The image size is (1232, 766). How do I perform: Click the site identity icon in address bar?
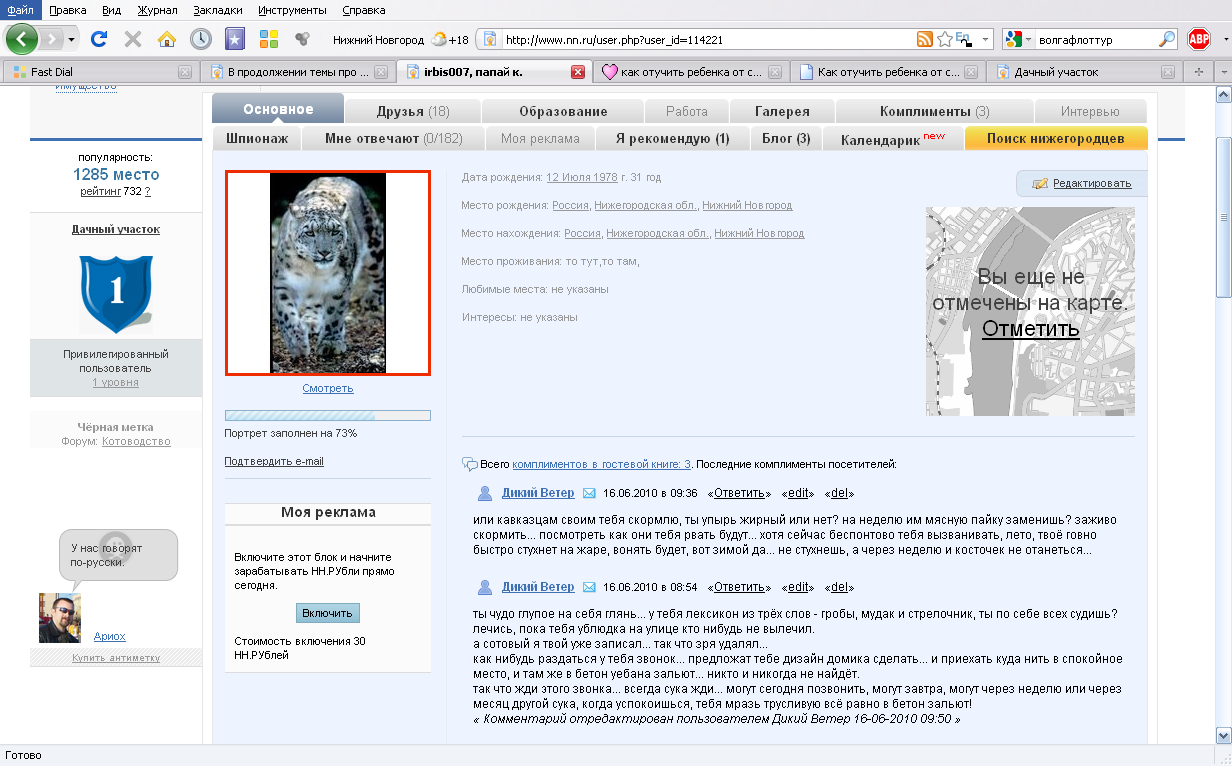[490, 40]
